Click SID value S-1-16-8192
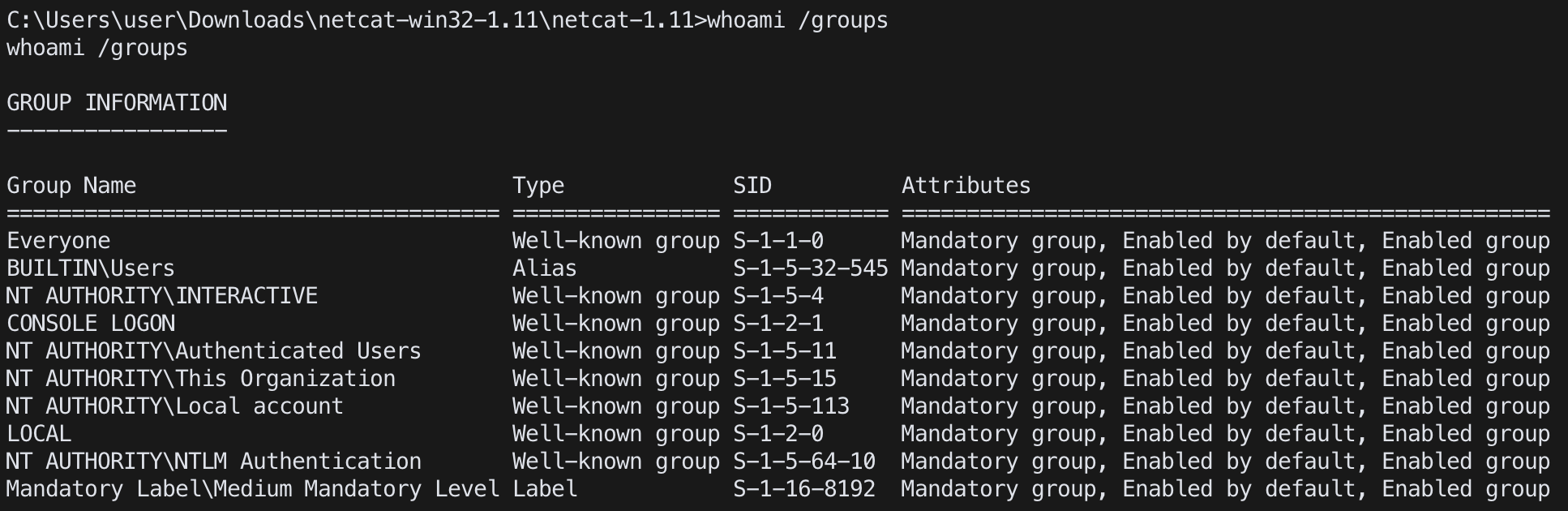Image resolution: width=1568 pixels, height=511 pixels. pyautogui.click(x=804, y=489)
